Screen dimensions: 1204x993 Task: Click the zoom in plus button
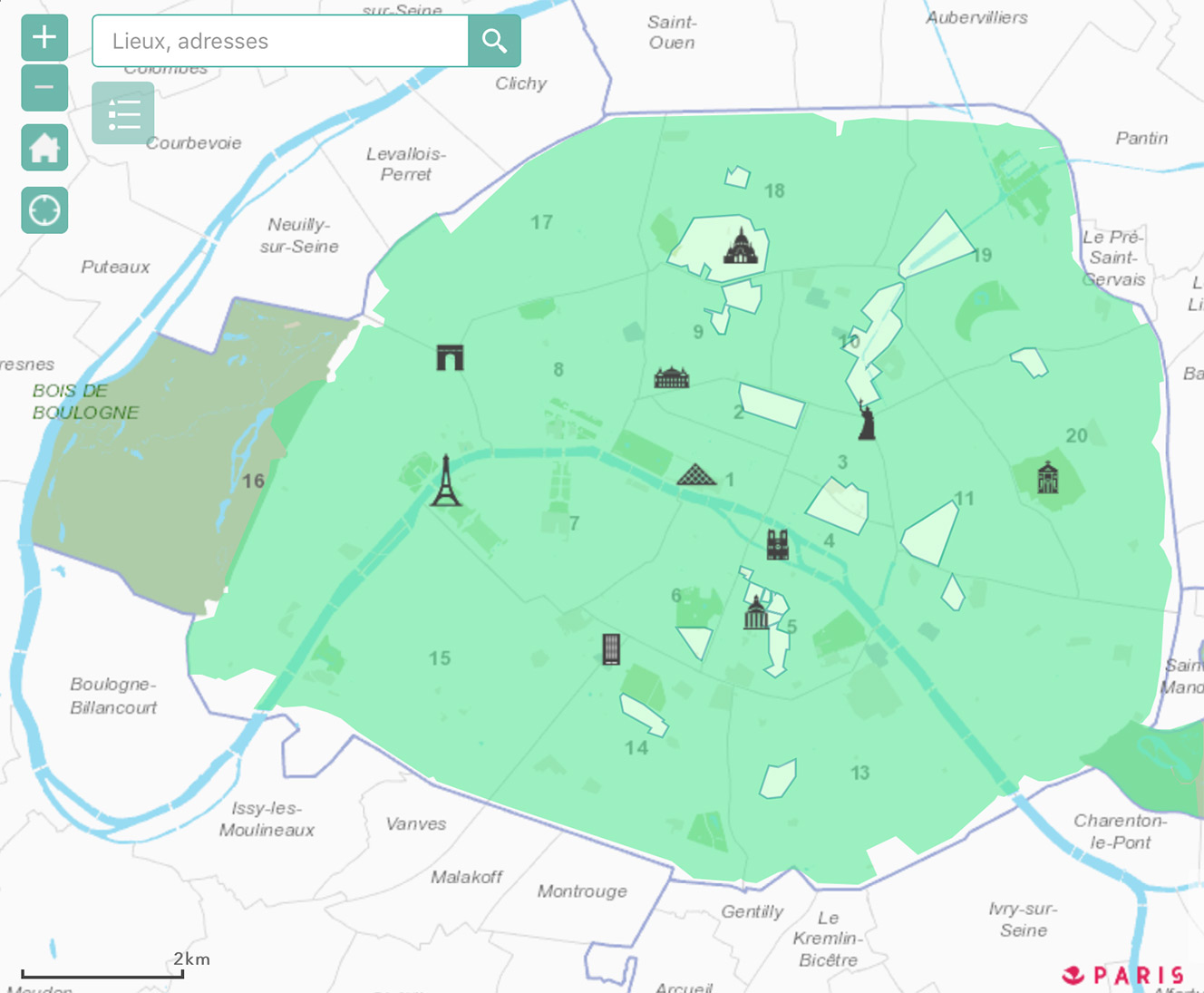[x=44, y=37]
